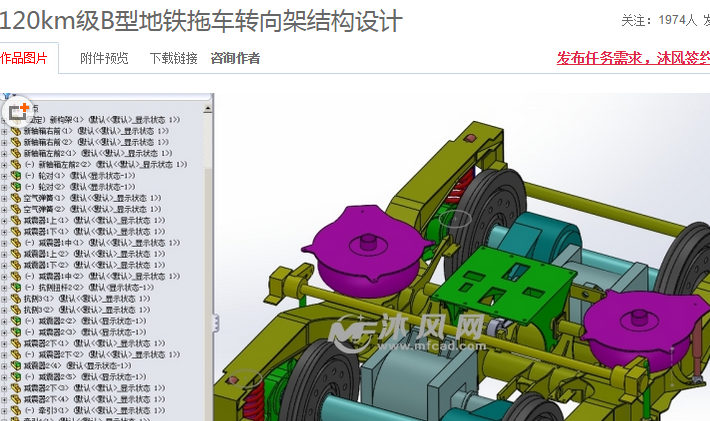Expand the 减震器1下<2> tree node
This screenshot has height=421, width=710.
point(4,265)
